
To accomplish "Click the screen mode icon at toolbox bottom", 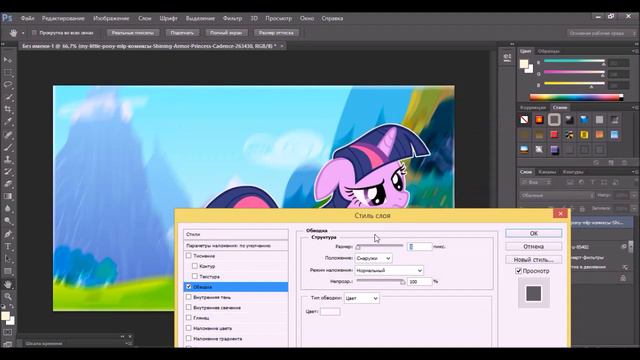I will (x=8, y=344).
